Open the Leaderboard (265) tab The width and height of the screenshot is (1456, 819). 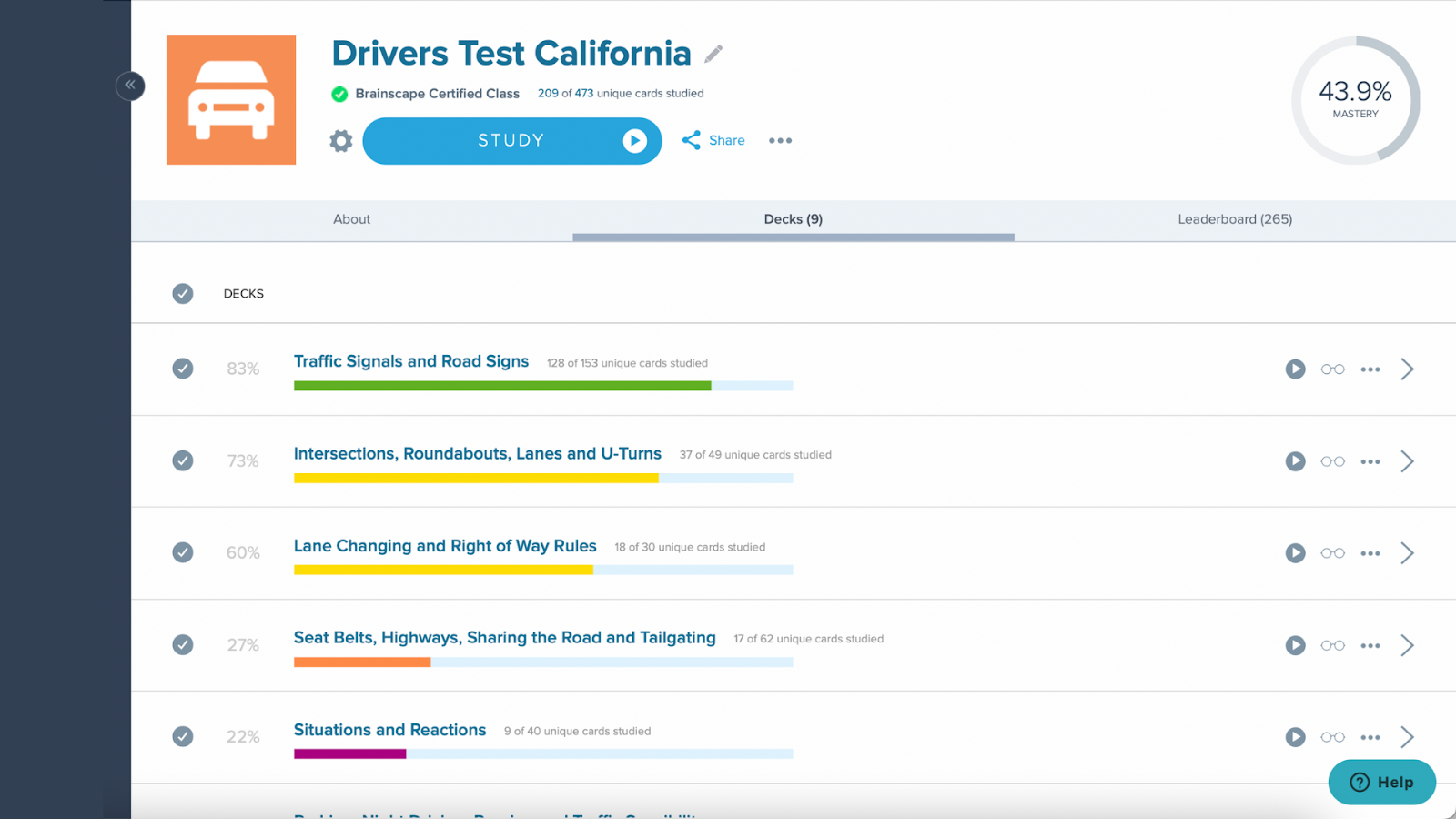[x=1235, y=219]
